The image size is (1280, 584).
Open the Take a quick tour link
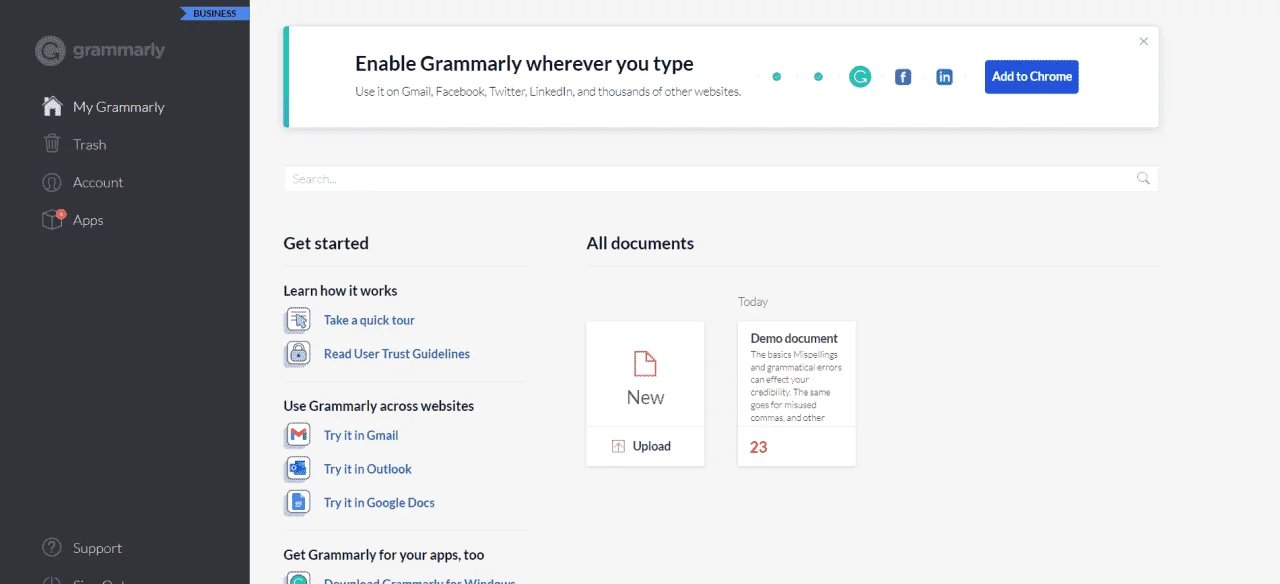pos(369,320)
